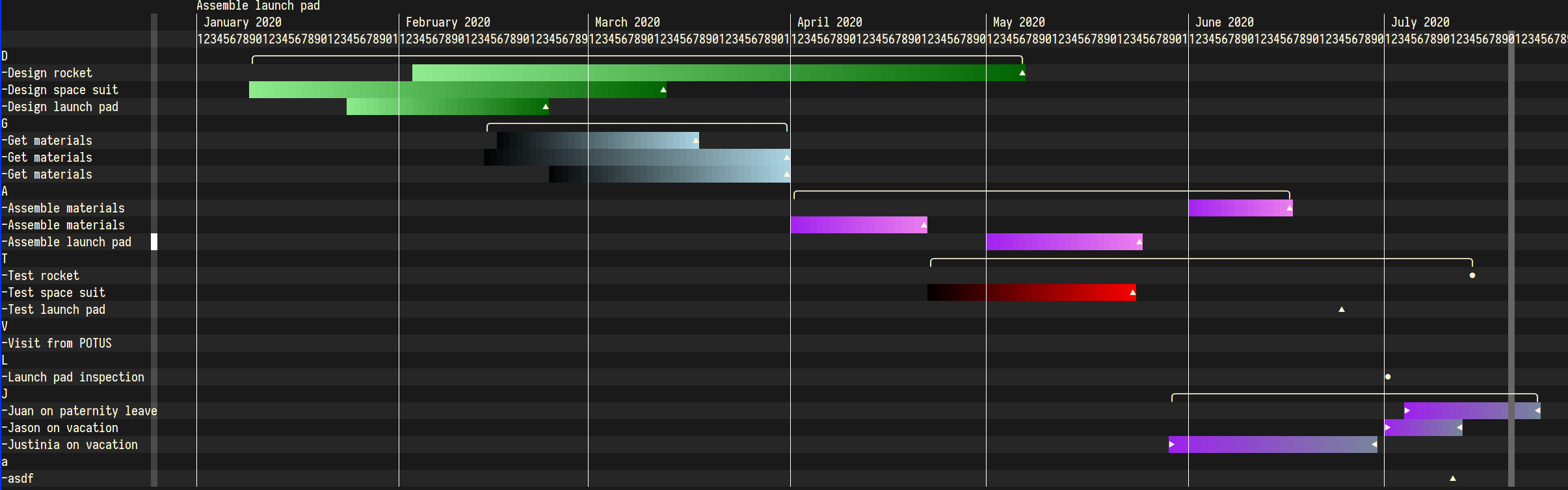Click start arrow of Juan's paternity leave
Screen dimensions: 1568x490
[x=1407, y=411]
